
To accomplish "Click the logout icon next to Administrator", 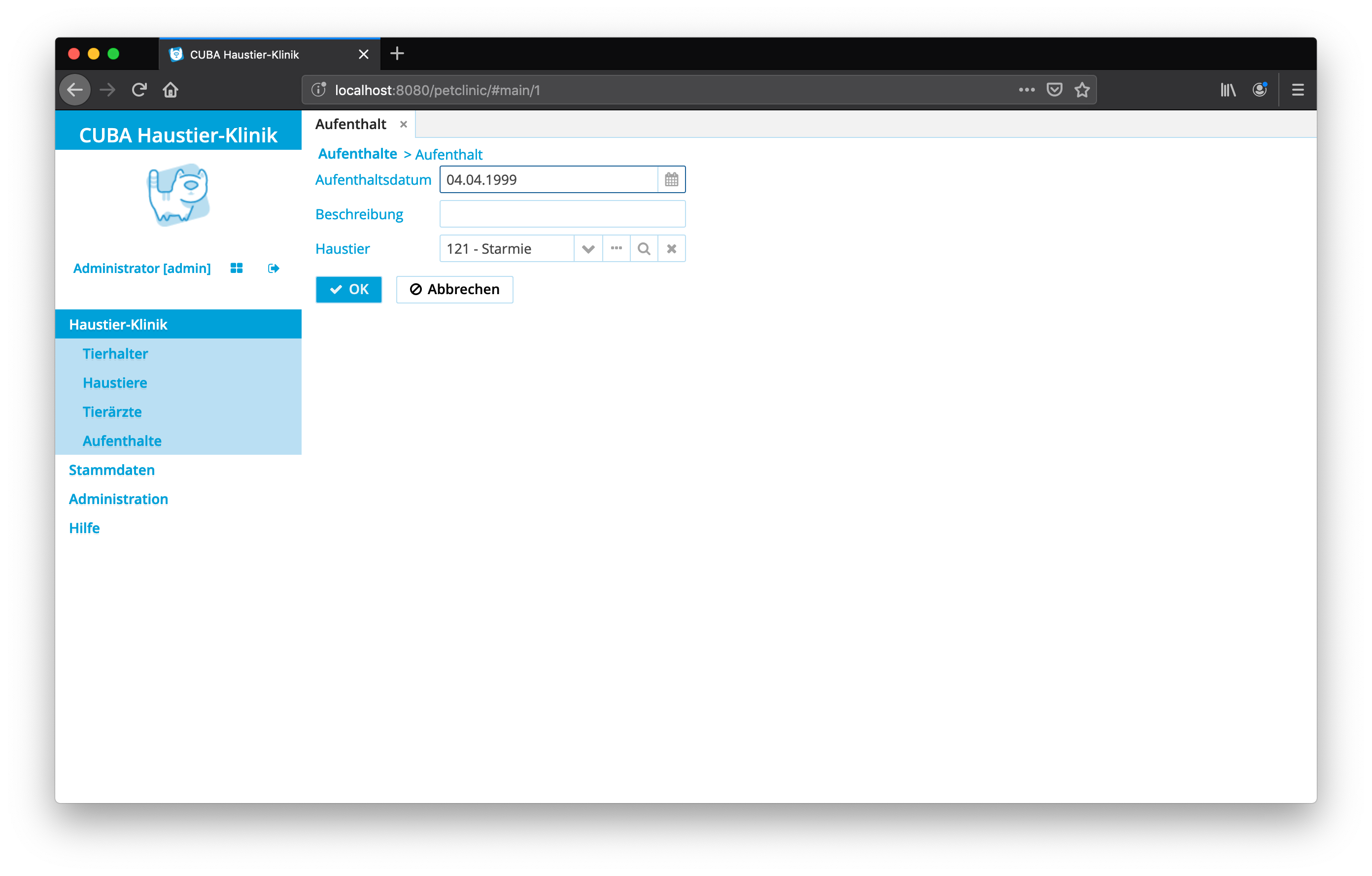I will (275, 268).
